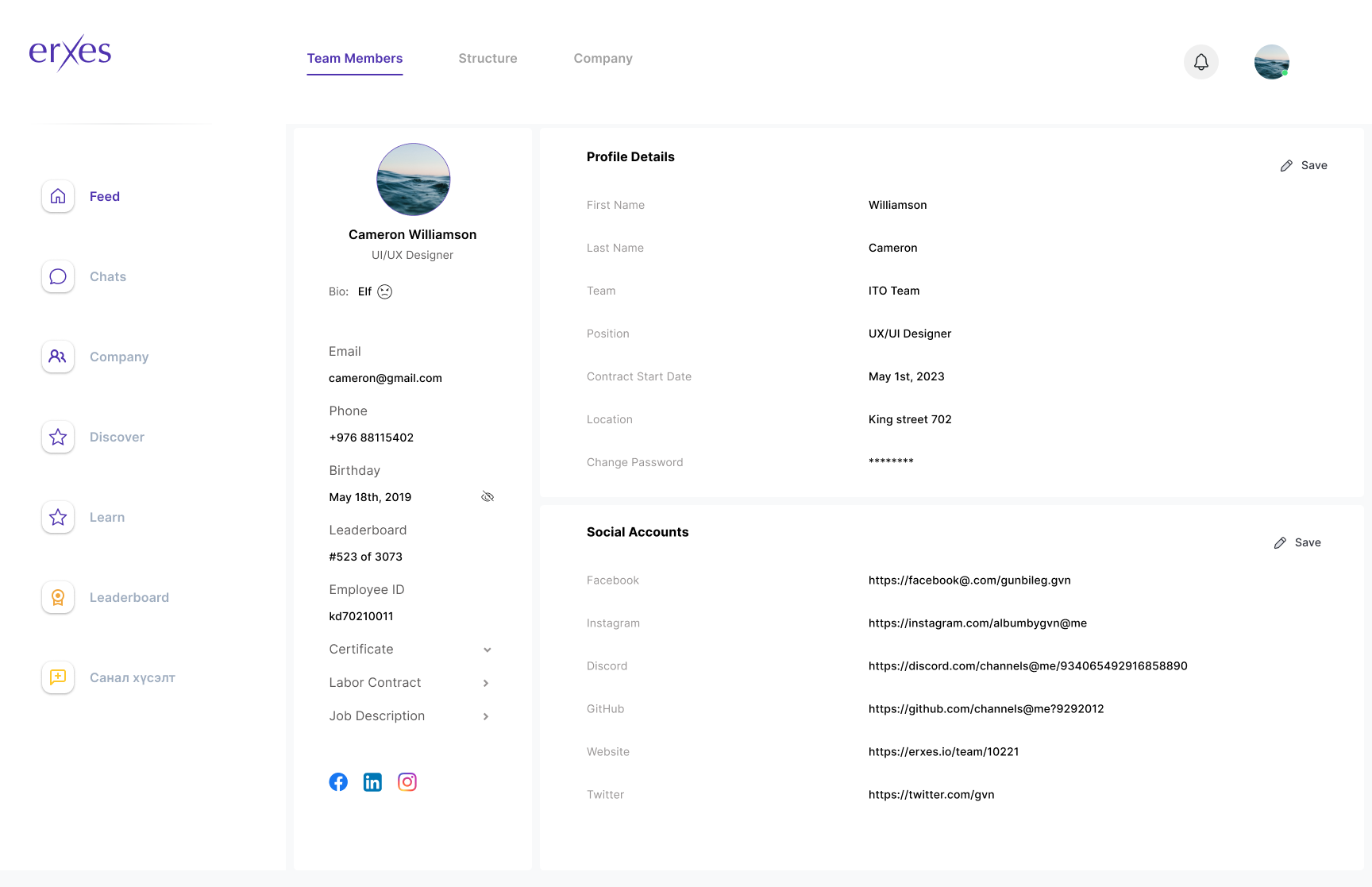Click the user avatar in top bar

coord(1271,62)
